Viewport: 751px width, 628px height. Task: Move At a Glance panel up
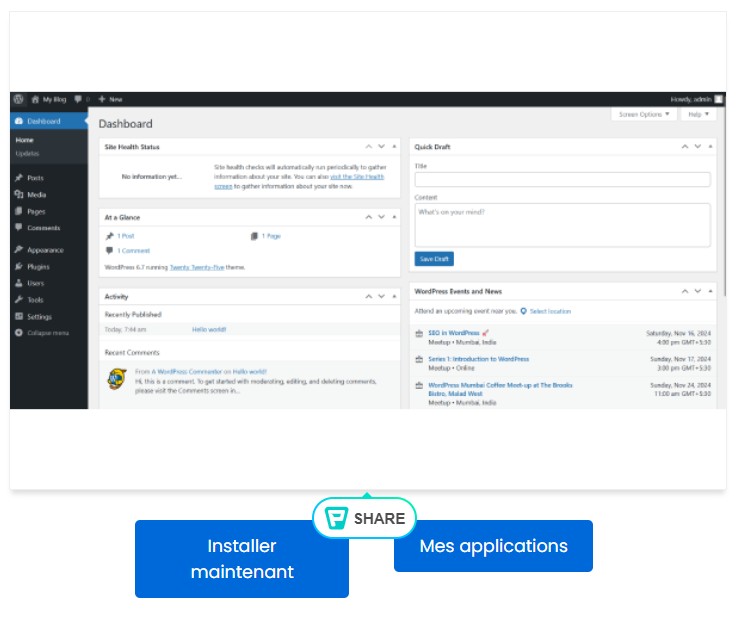(369, 217)
